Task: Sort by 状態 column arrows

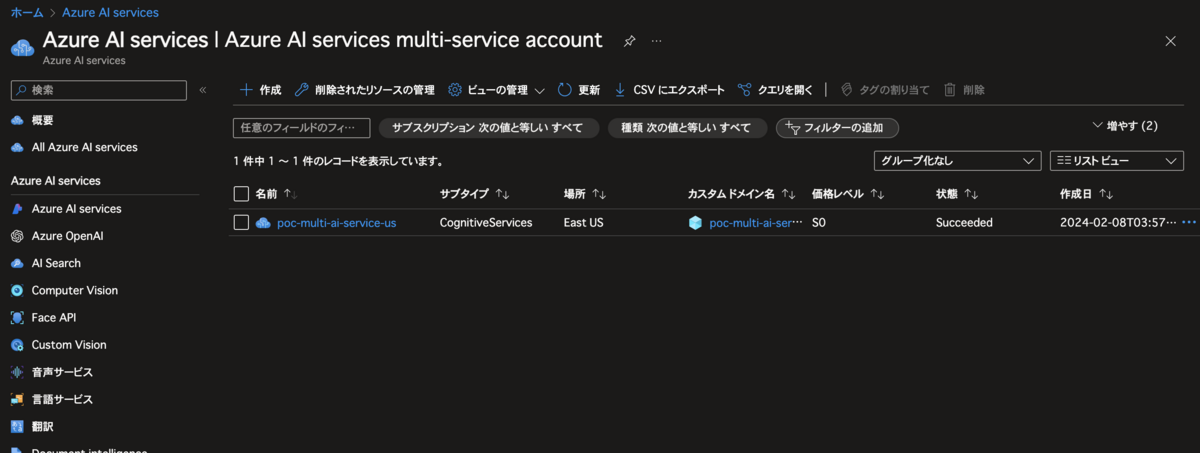Action: pos(970,194)
